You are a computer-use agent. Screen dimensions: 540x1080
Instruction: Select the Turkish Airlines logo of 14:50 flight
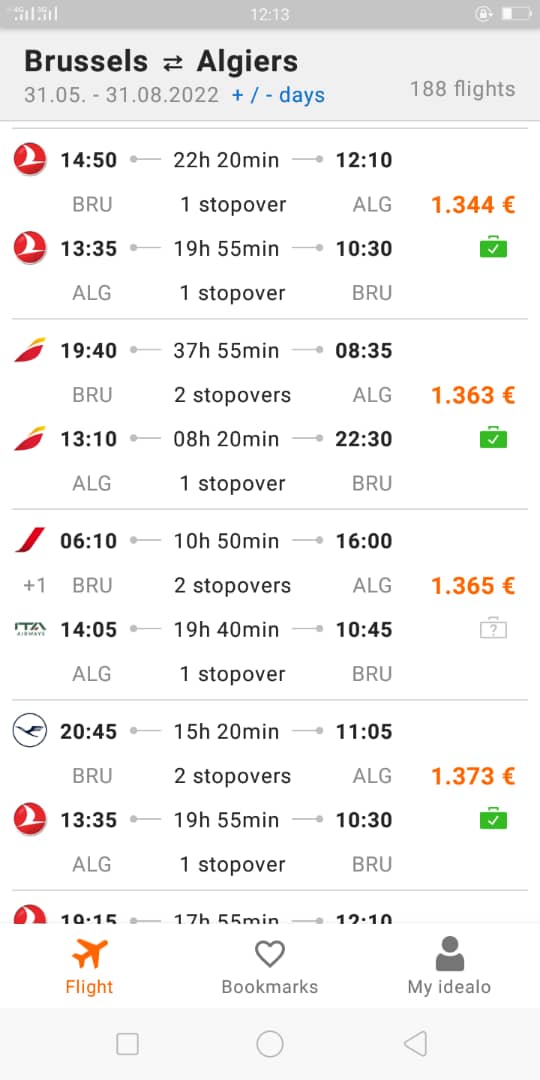click(30, 160)
